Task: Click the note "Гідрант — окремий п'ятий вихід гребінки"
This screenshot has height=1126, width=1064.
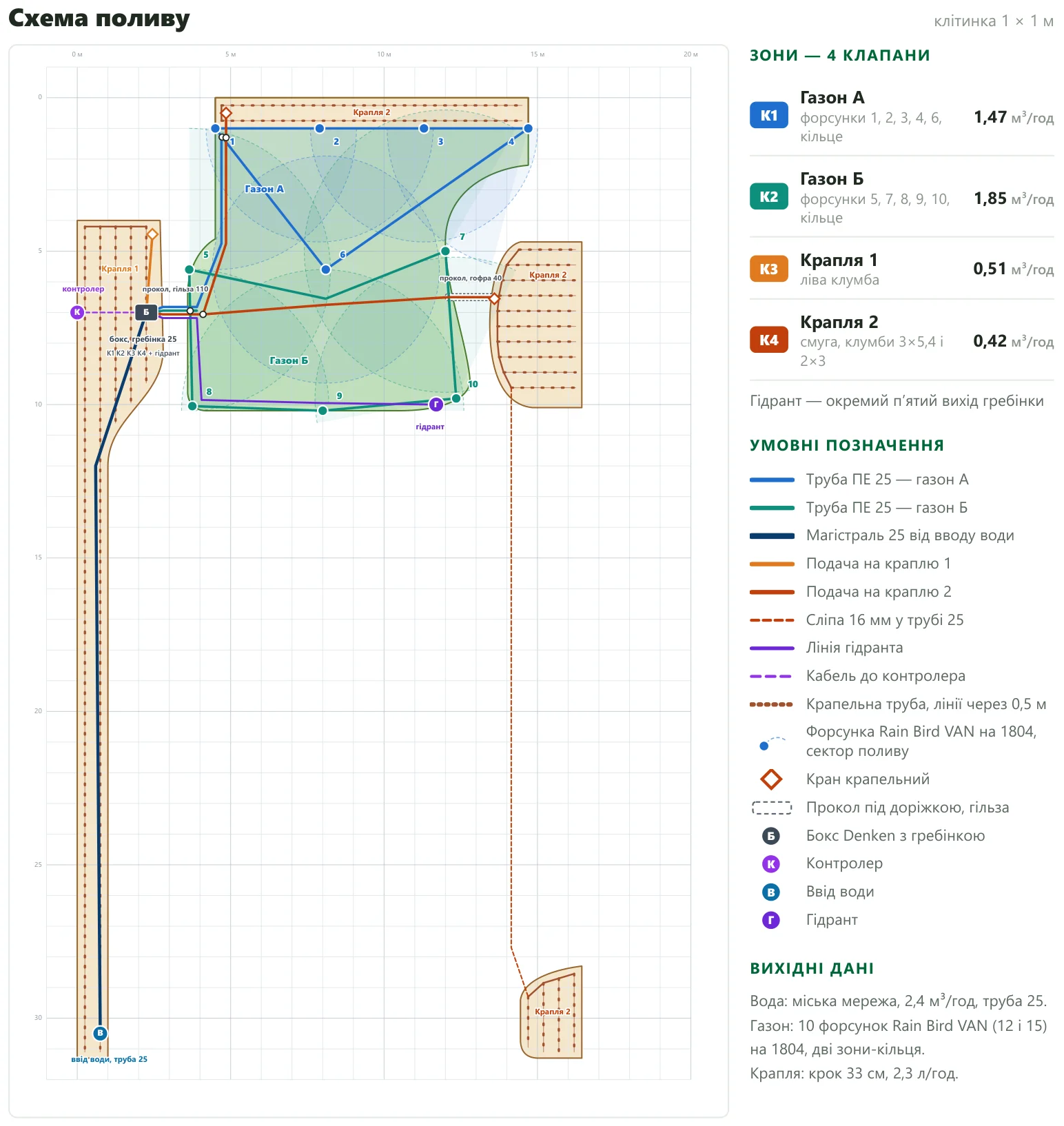Action: pyautogui.click(x=897, y=401)
